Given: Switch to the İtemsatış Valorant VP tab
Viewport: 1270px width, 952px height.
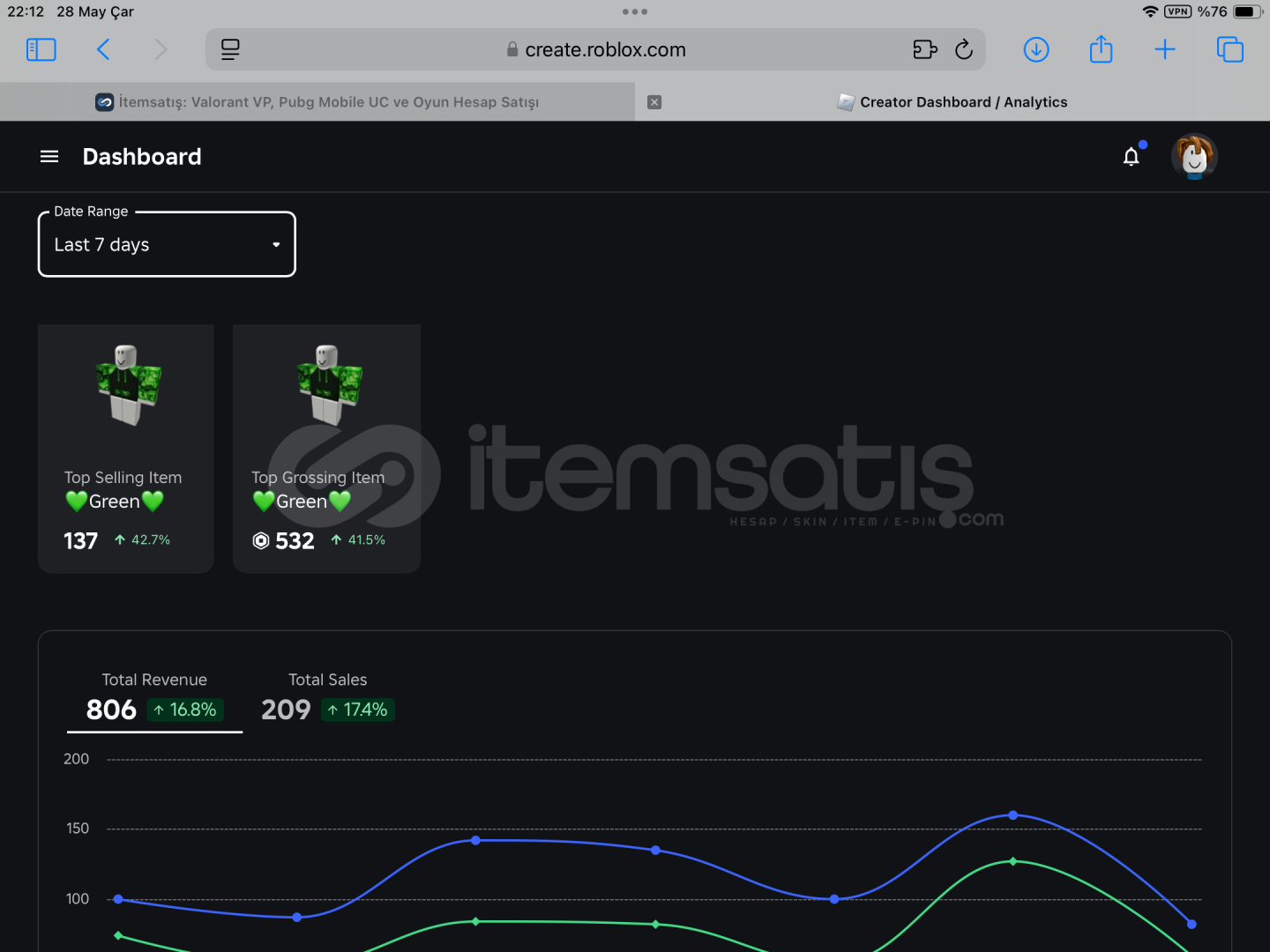Looking at the screenshot, I should tap(317, 102).
